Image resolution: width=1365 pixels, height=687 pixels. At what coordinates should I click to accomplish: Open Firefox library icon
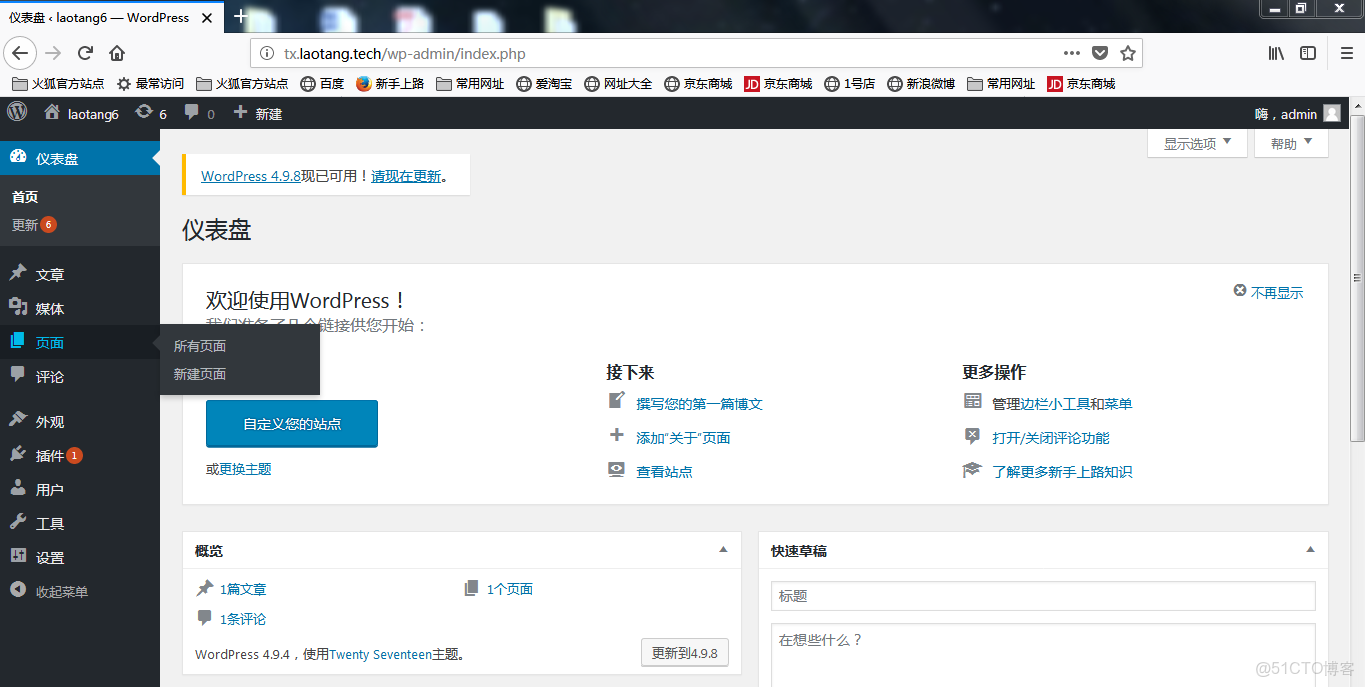(1277, 53)
